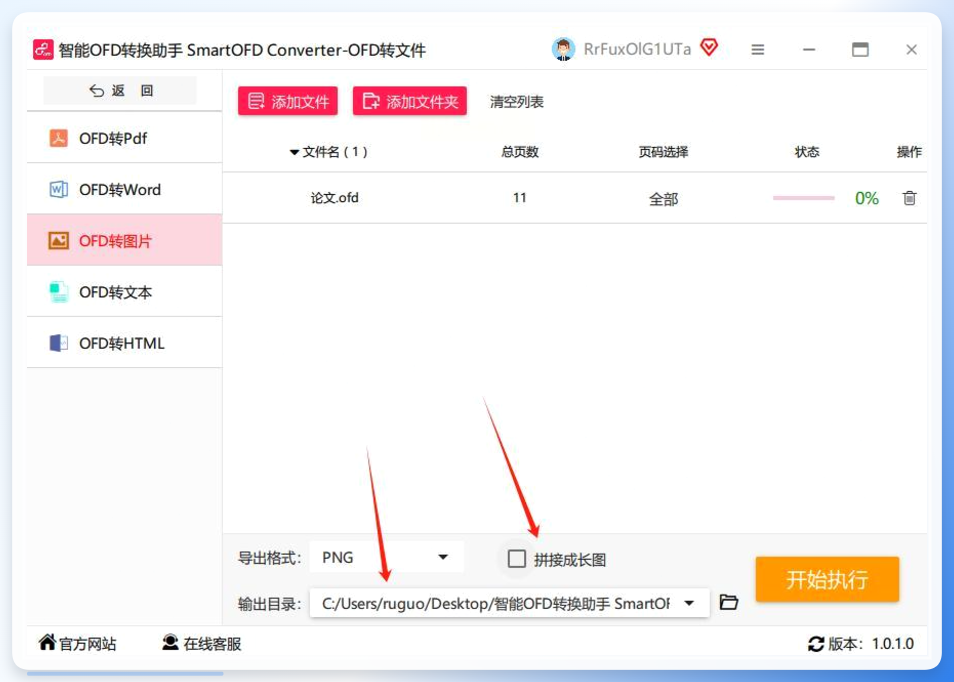Click the page count 11 cell

520,198
